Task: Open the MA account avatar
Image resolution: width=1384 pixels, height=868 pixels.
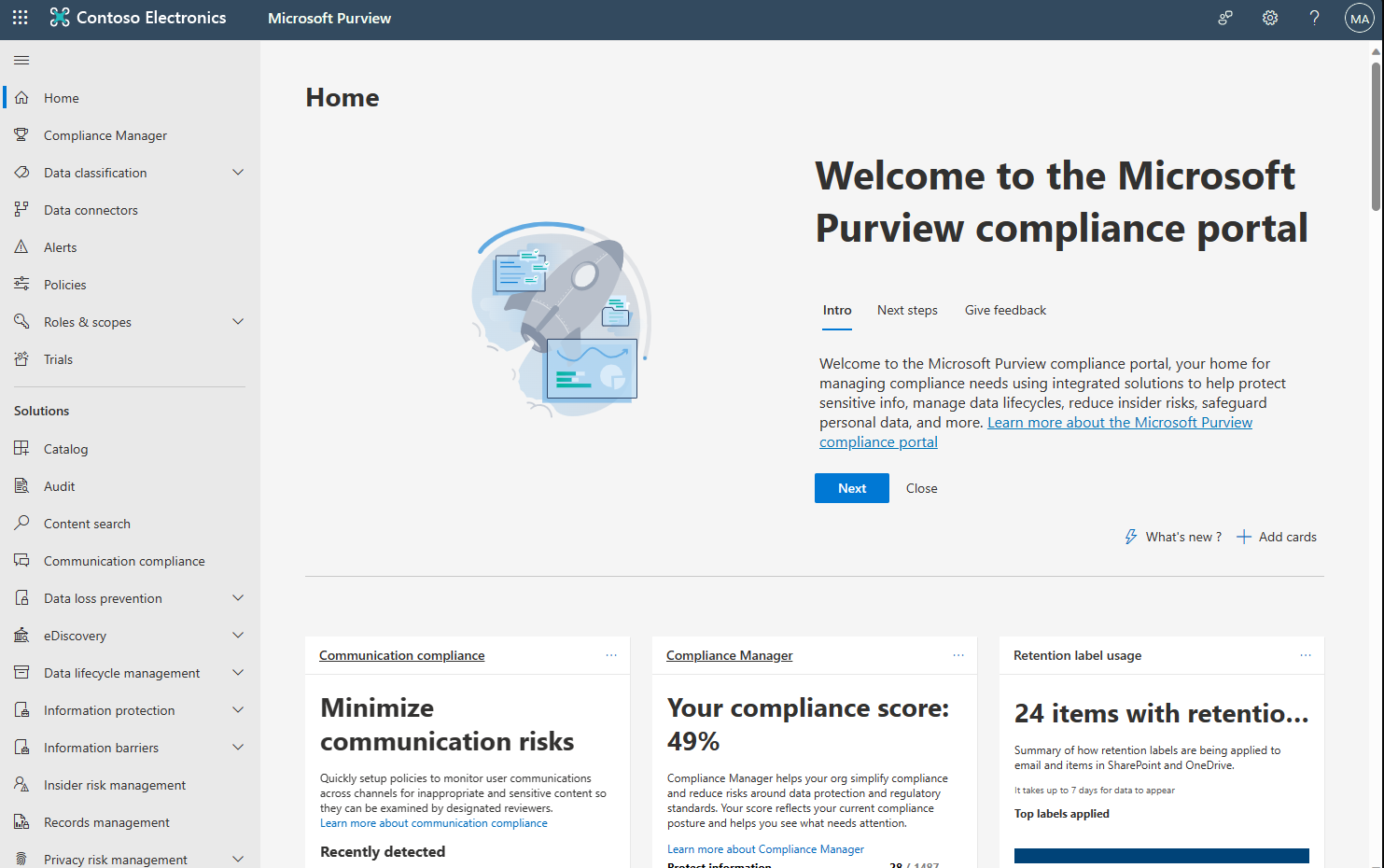Action: (x=1359, y=19)
